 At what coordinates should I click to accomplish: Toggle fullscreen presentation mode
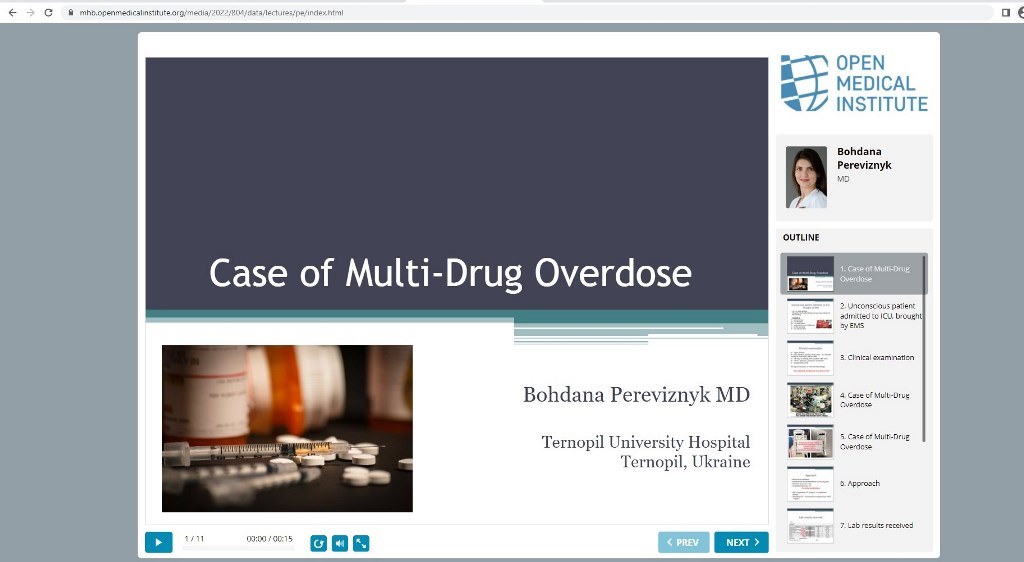click(362, 543)
